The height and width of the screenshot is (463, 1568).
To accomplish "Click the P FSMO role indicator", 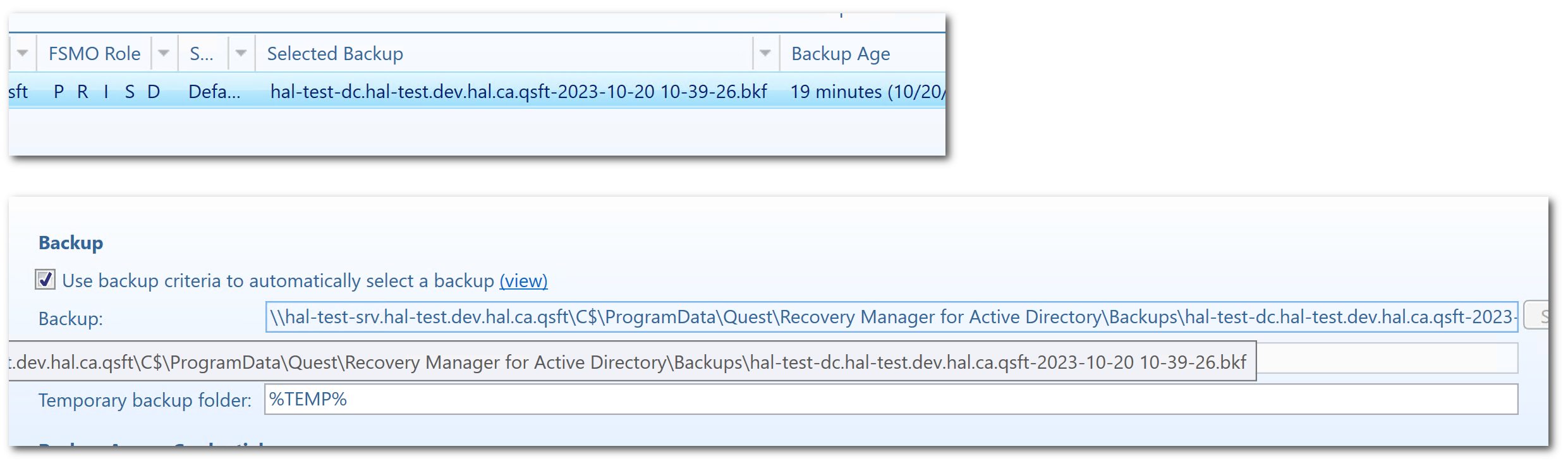I will tap(58, 91).
